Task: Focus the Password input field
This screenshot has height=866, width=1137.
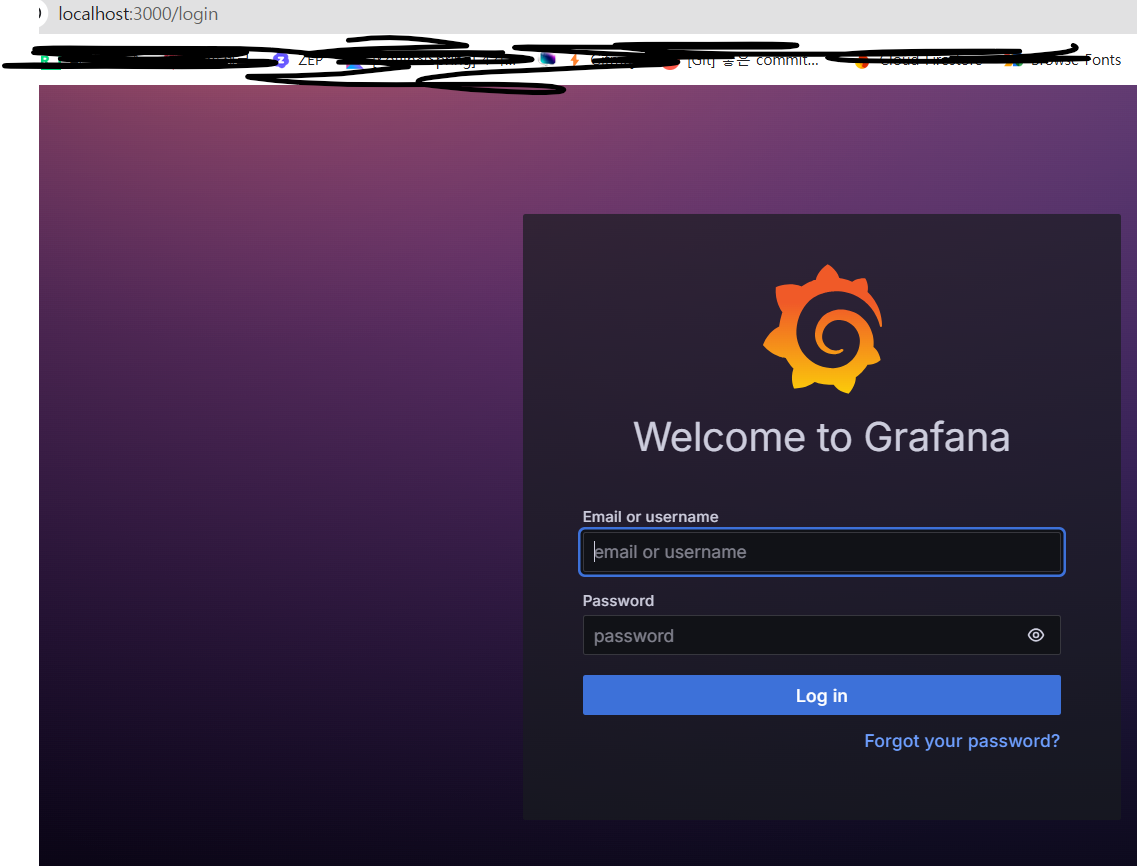Action: 822,635
